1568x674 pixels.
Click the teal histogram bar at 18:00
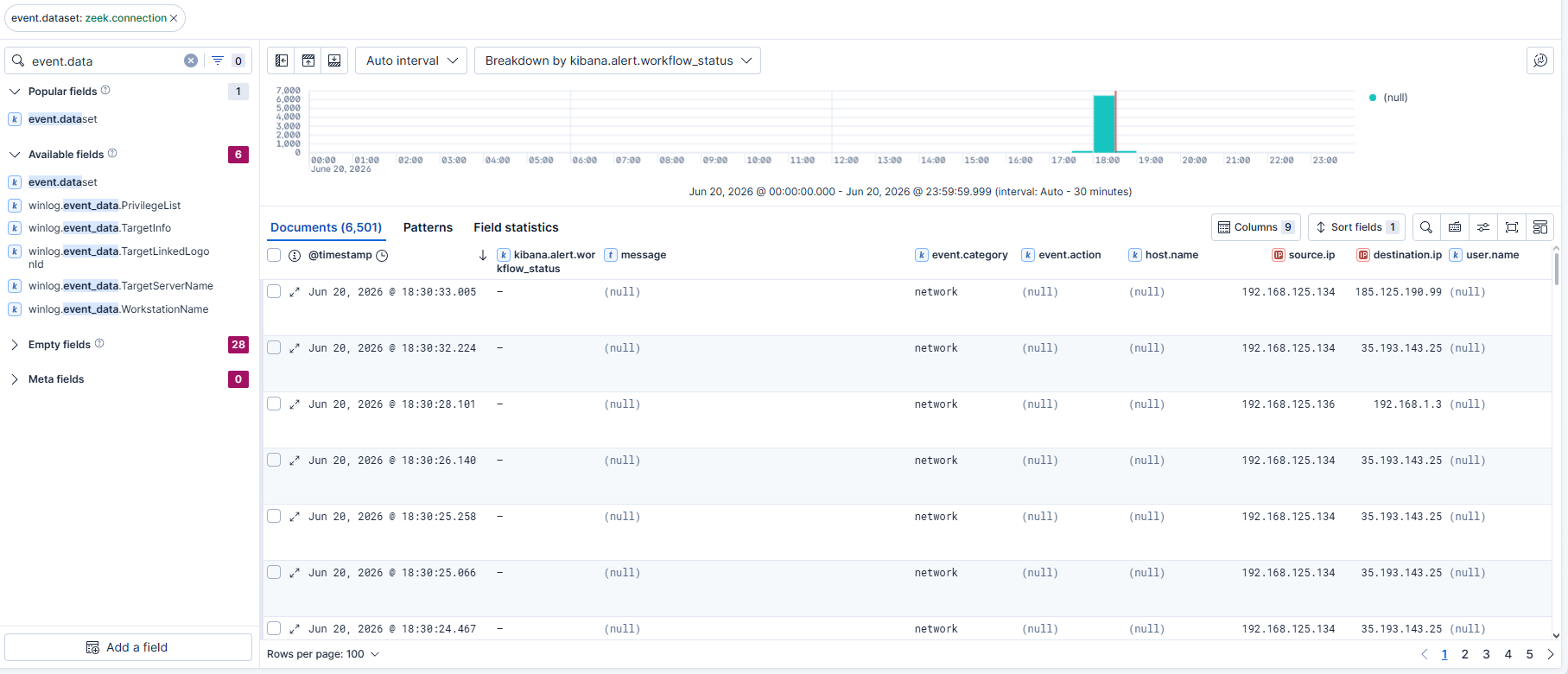point(1104,124)
